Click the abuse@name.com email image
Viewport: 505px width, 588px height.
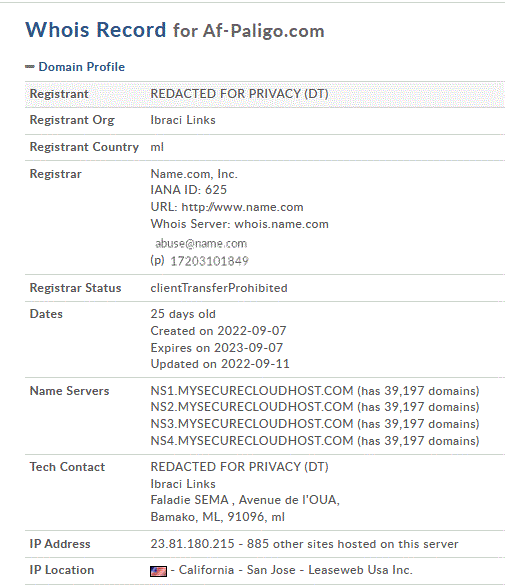[x=201, y=243]
